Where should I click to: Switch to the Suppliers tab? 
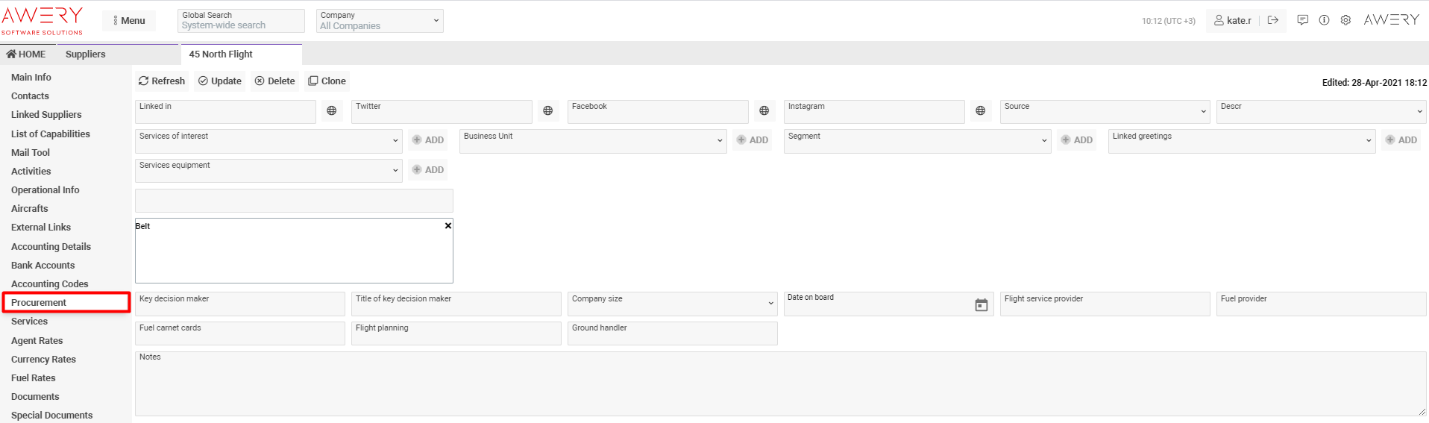click(x=85, y=54)
